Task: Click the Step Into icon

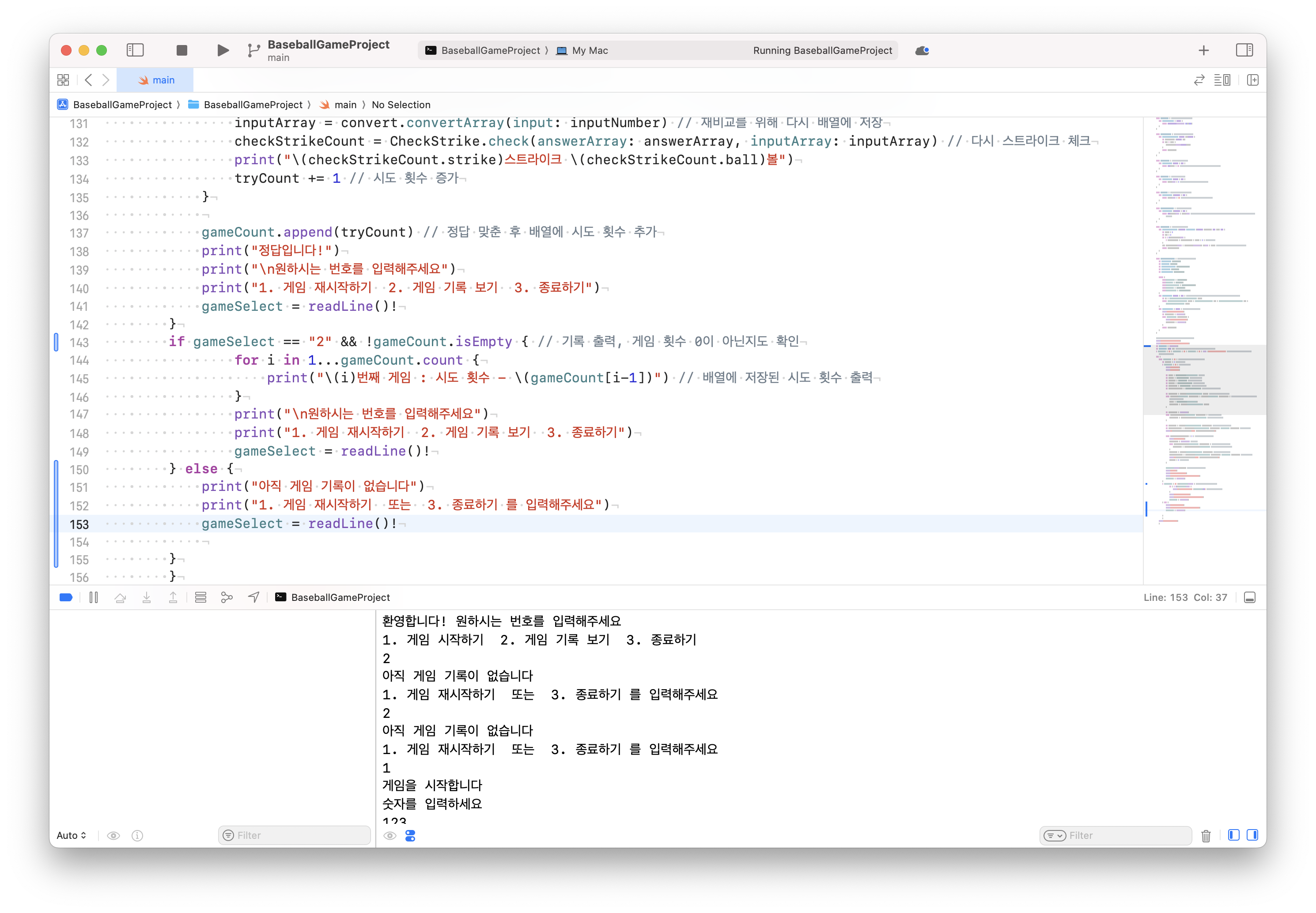Action: coord(147,597)
